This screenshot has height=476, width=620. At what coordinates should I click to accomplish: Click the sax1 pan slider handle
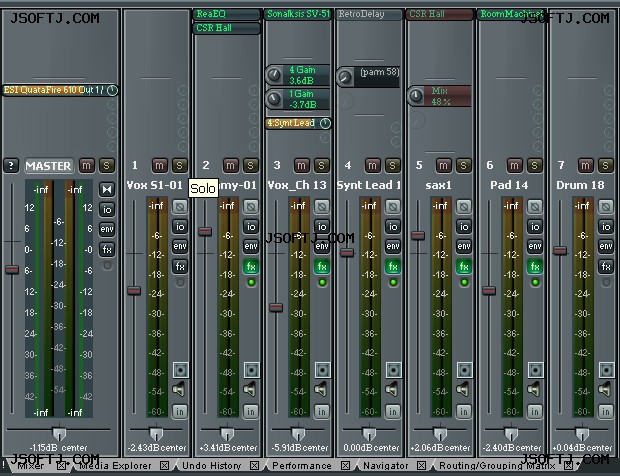[440, 433]
